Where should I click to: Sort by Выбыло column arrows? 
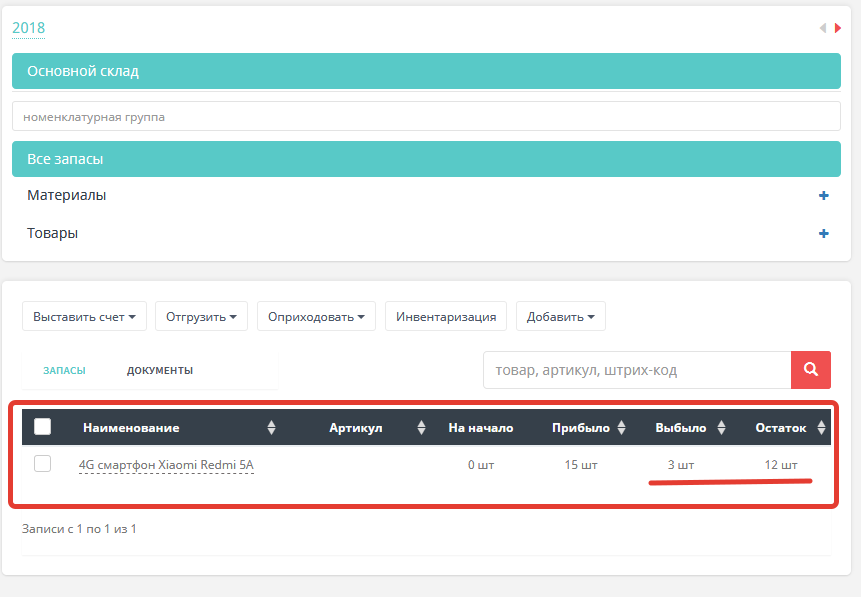[721, 428]
